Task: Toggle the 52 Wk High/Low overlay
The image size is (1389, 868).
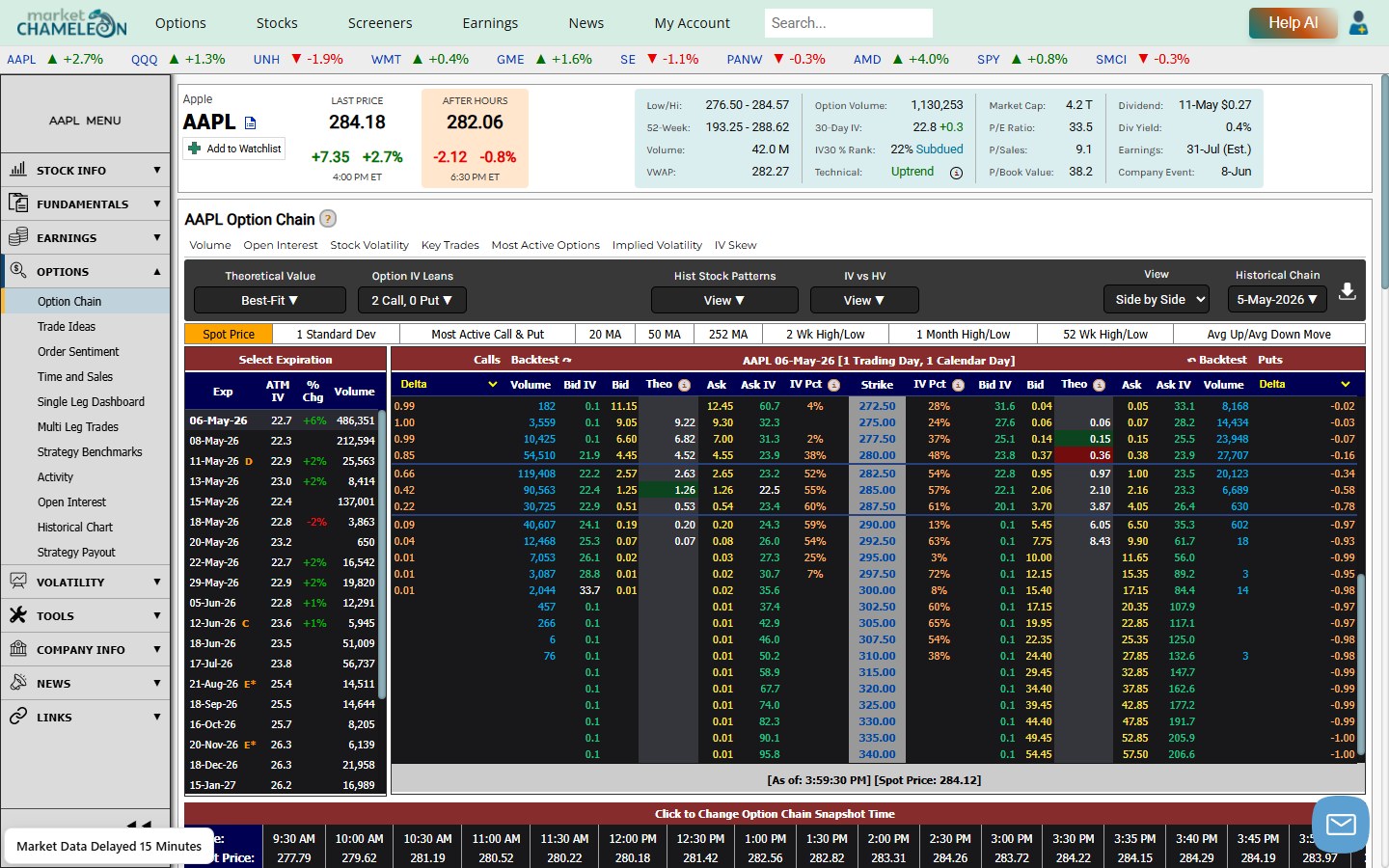Action: click(x=1105, y=334)
